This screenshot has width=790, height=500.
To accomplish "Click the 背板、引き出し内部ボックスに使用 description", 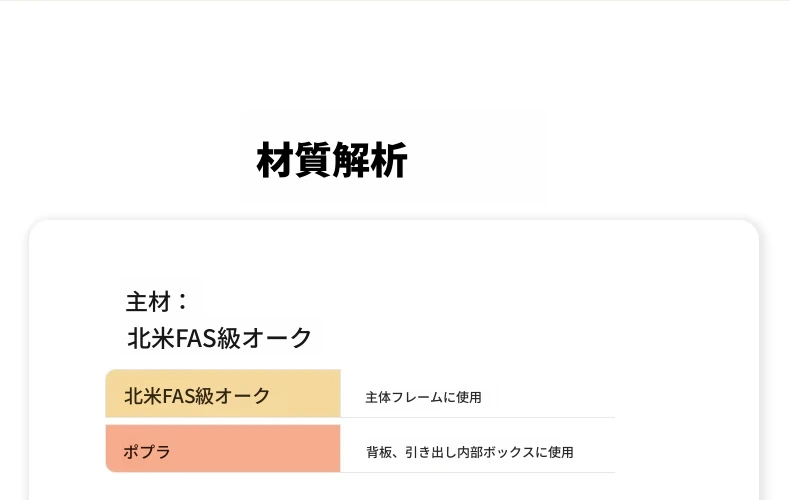I will pyautogui.click(x=470, y=452).
